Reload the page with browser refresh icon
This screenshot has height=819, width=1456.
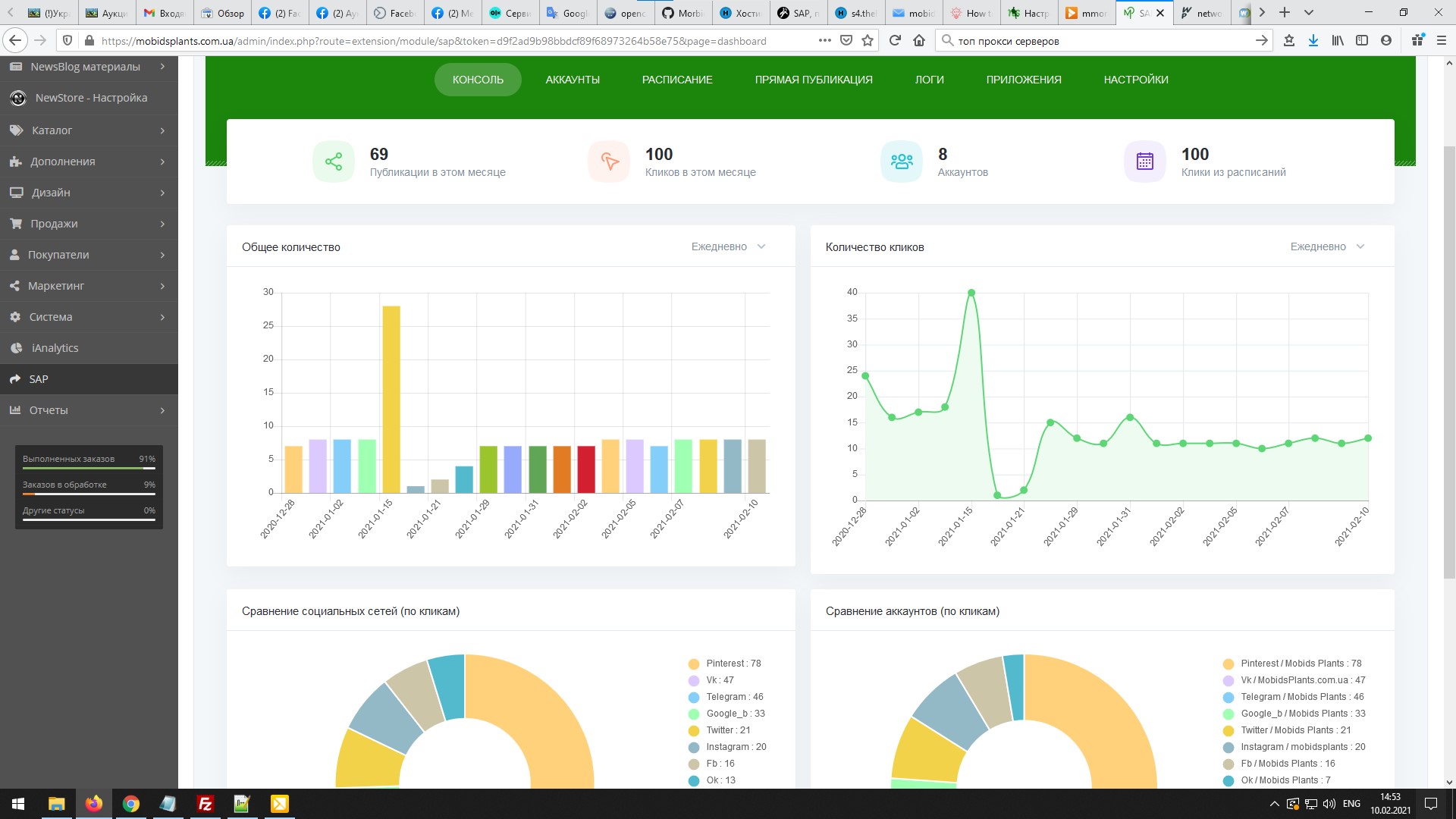(x=895, y=41)
